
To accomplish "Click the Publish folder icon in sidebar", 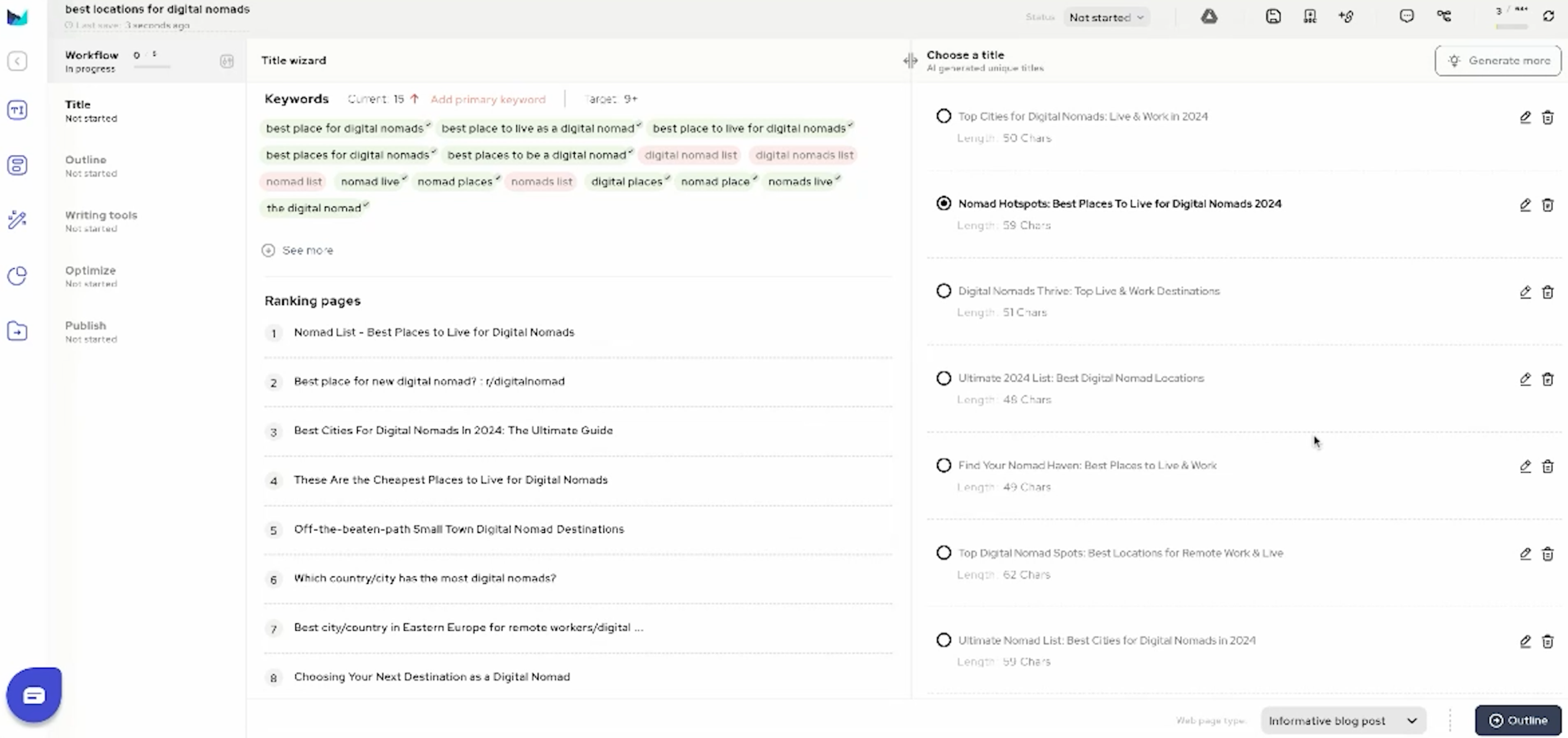I will [17, 331].
